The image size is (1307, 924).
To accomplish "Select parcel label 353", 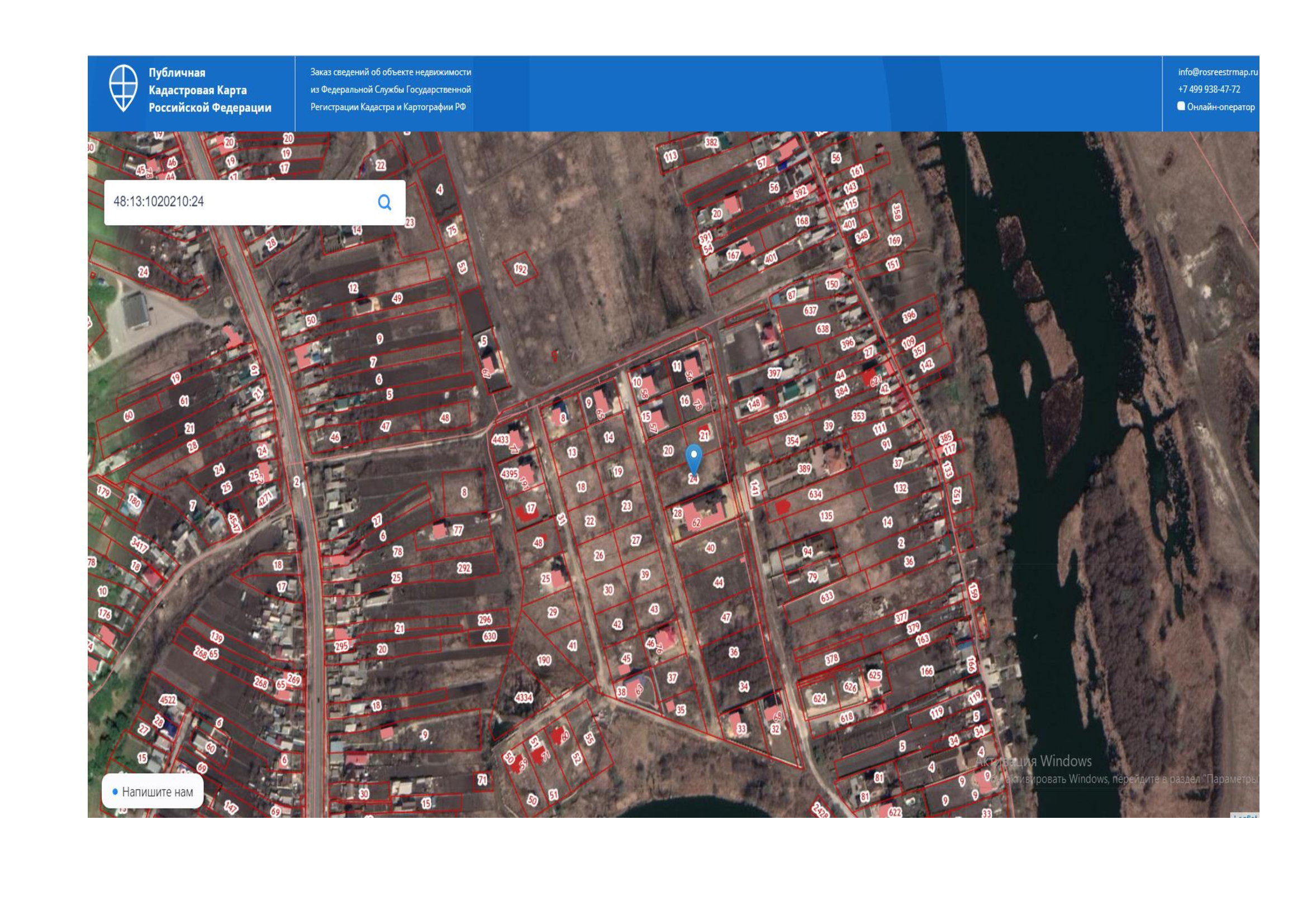I will (858, 416).
